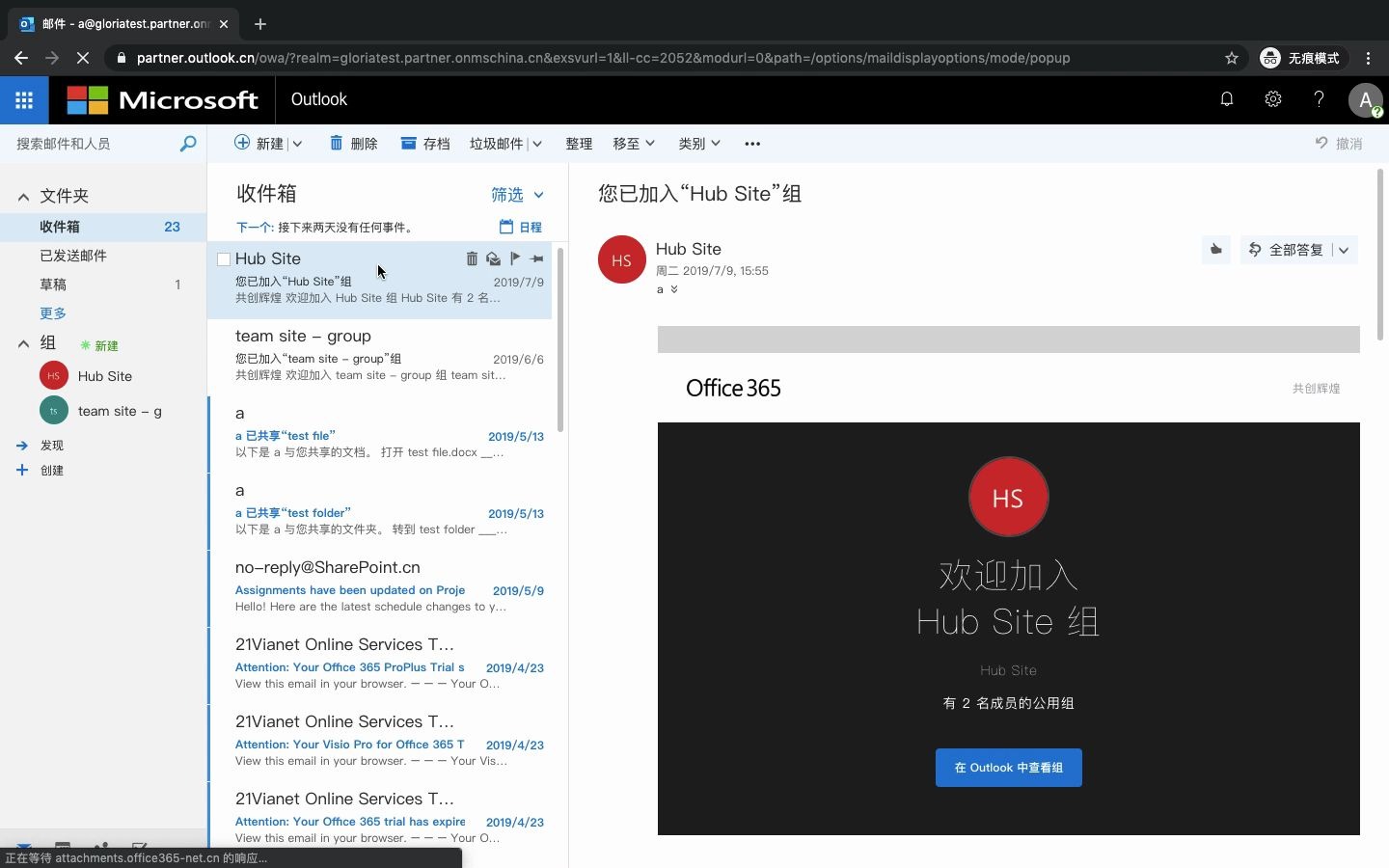The width and height of the screenshot is (1389, 868).
Task: Click the 在 Outlook 中查看组 button
Action: pos(1009,768)
